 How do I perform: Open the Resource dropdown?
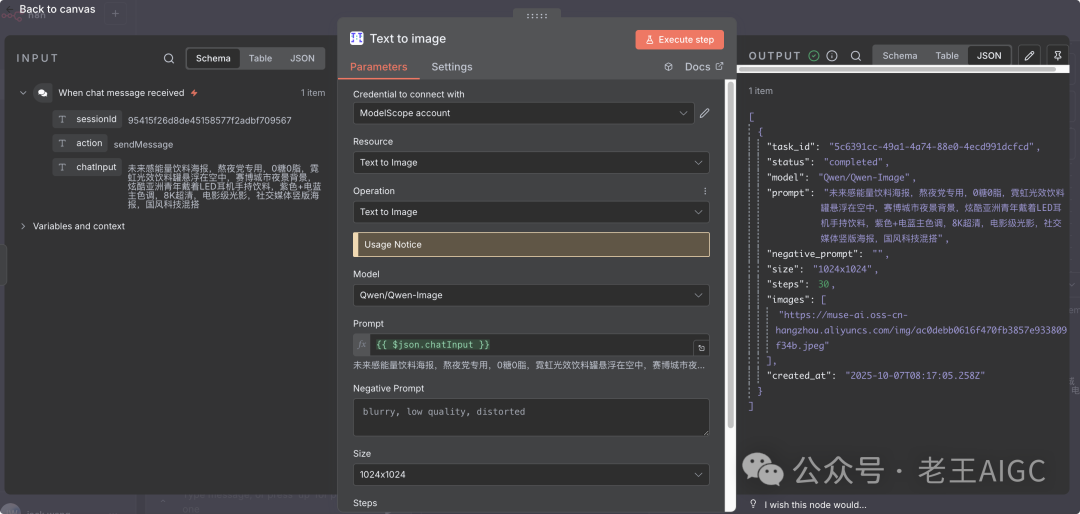tap(531, 163)
